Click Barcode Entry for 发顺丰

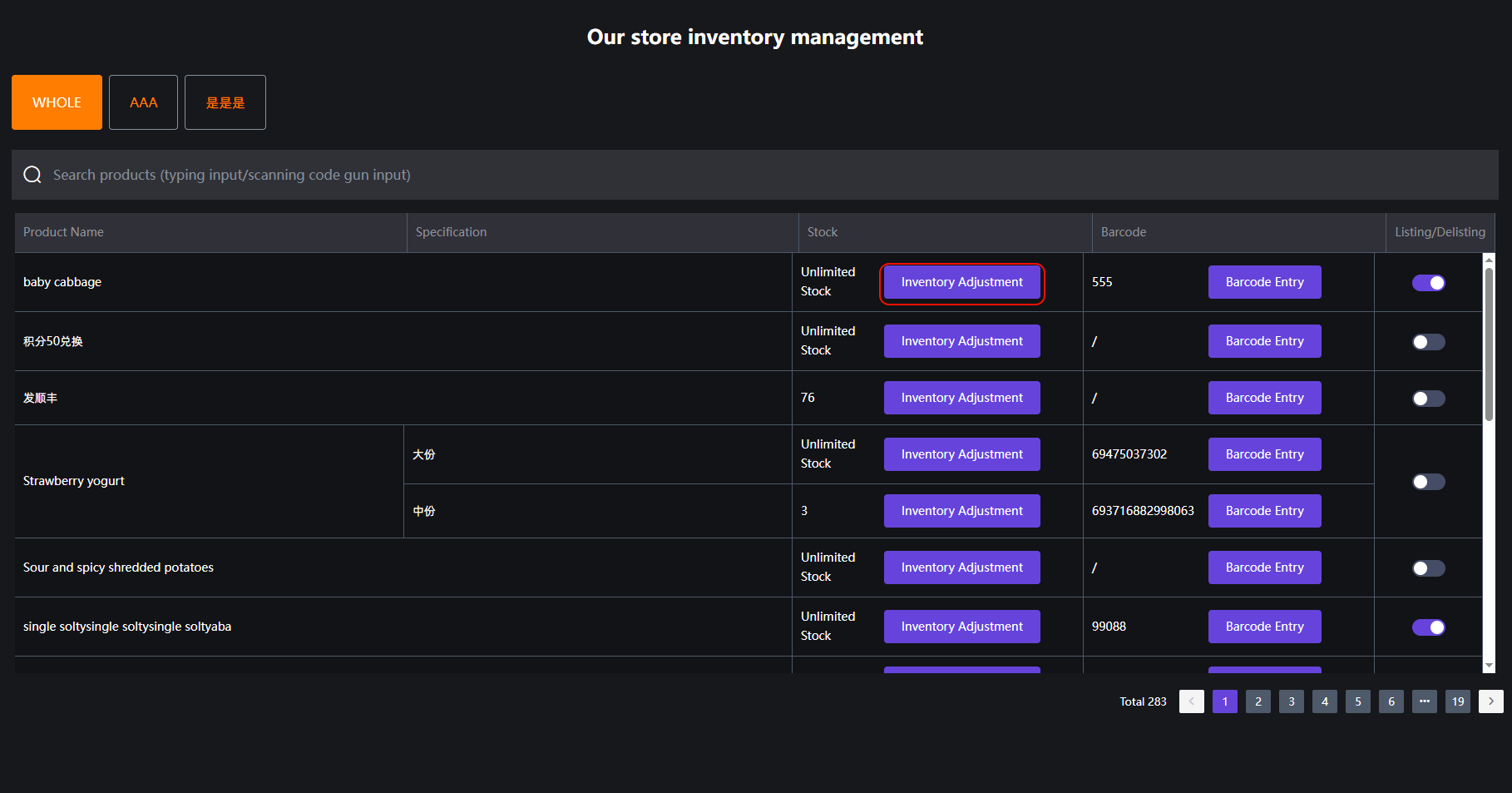1264,398
